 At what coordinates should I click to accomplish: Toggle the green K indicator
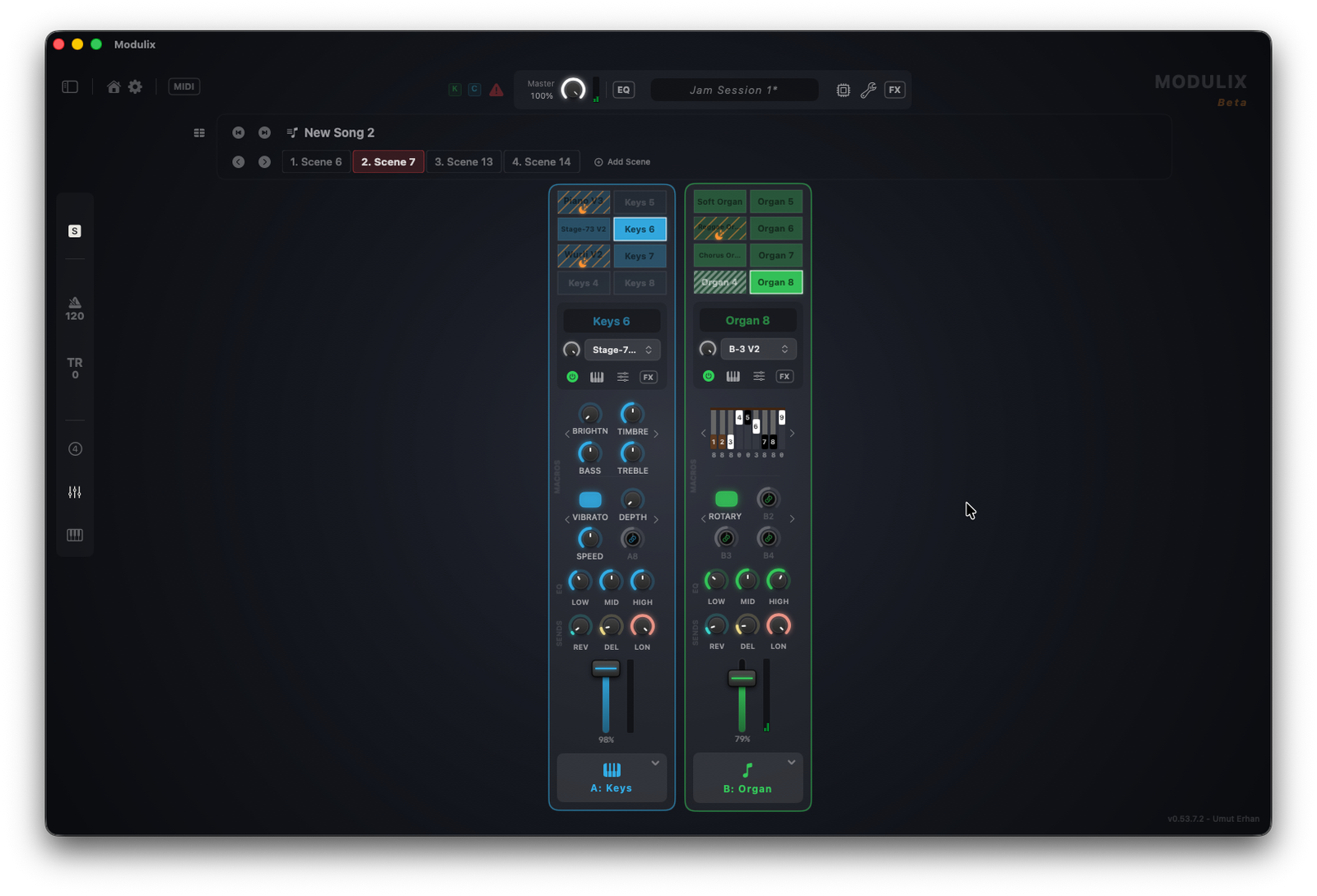point(455,90)
